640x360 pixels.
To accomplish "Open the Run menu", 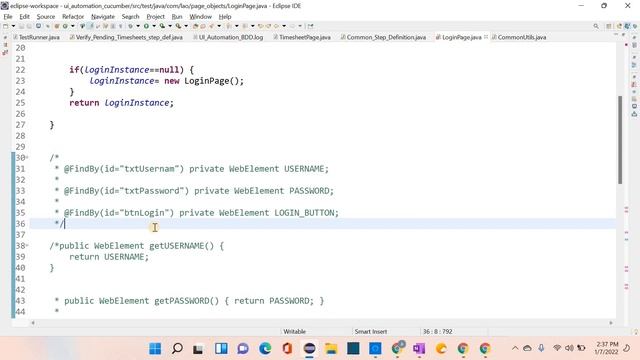I will [177, 17].
